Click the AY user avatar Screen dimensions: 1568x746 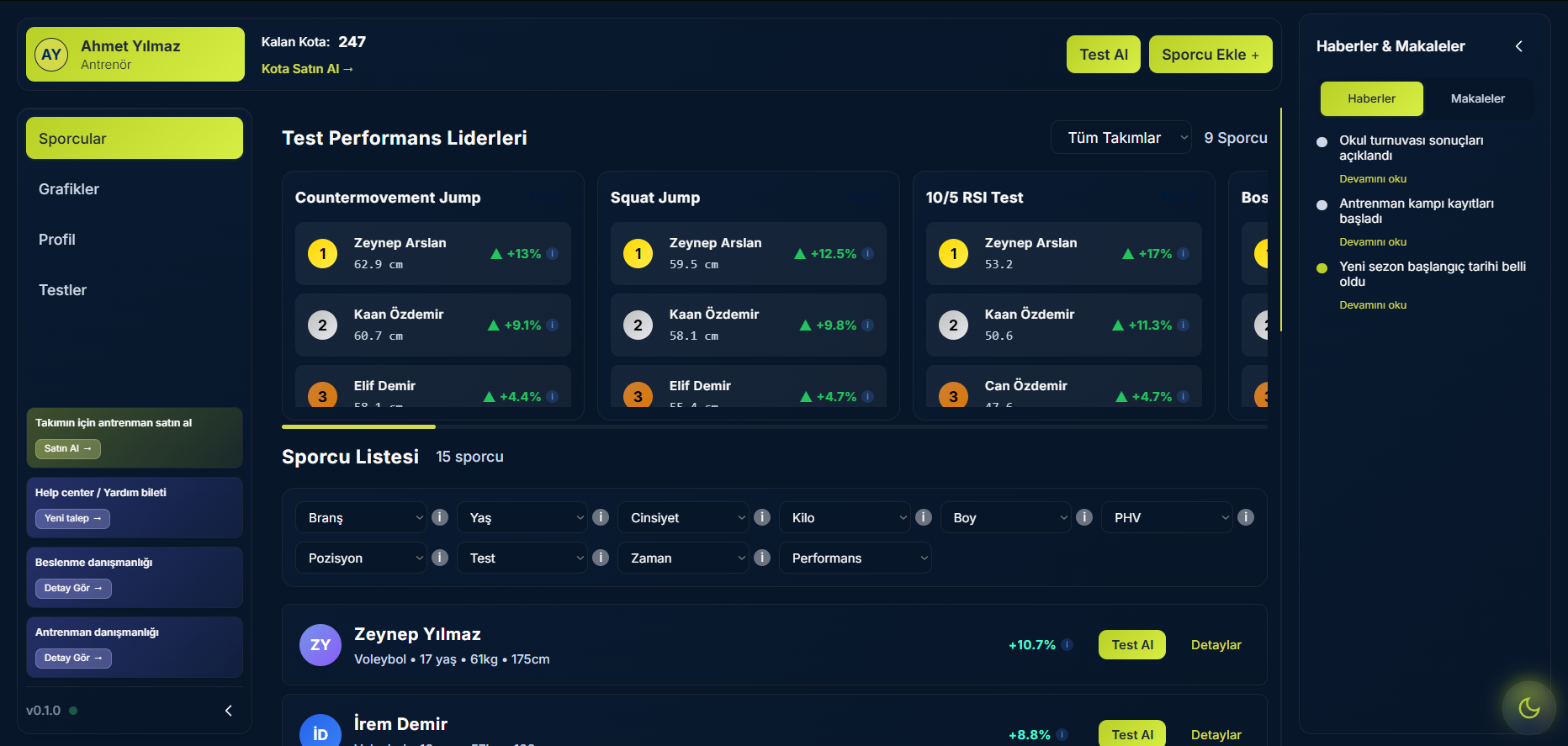pyautogui.click(x=51, y=55)
